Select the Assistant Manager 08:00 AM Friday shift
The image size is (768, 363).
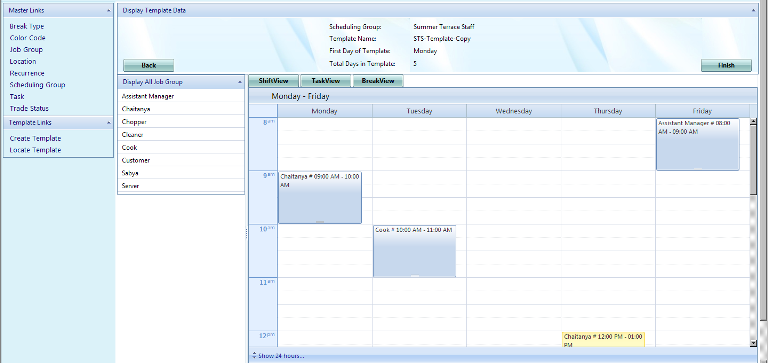(697, 145)
